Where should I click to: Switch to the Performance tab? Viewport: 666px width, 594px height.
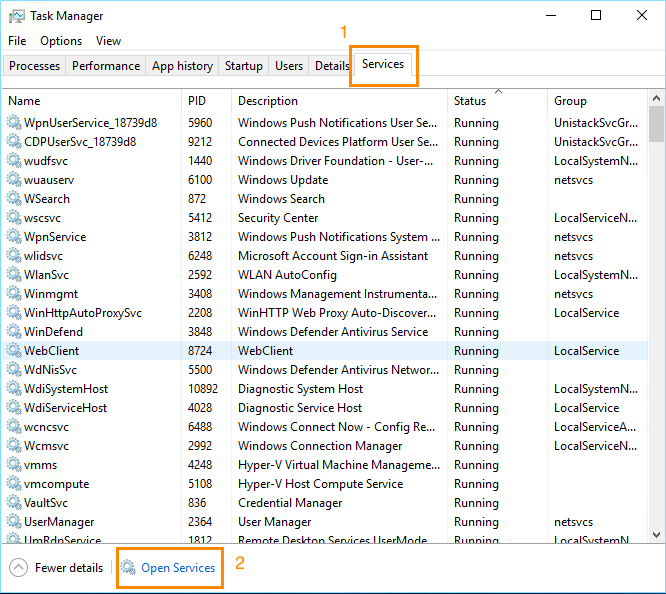pyautogui.click(x=106, y=66)
